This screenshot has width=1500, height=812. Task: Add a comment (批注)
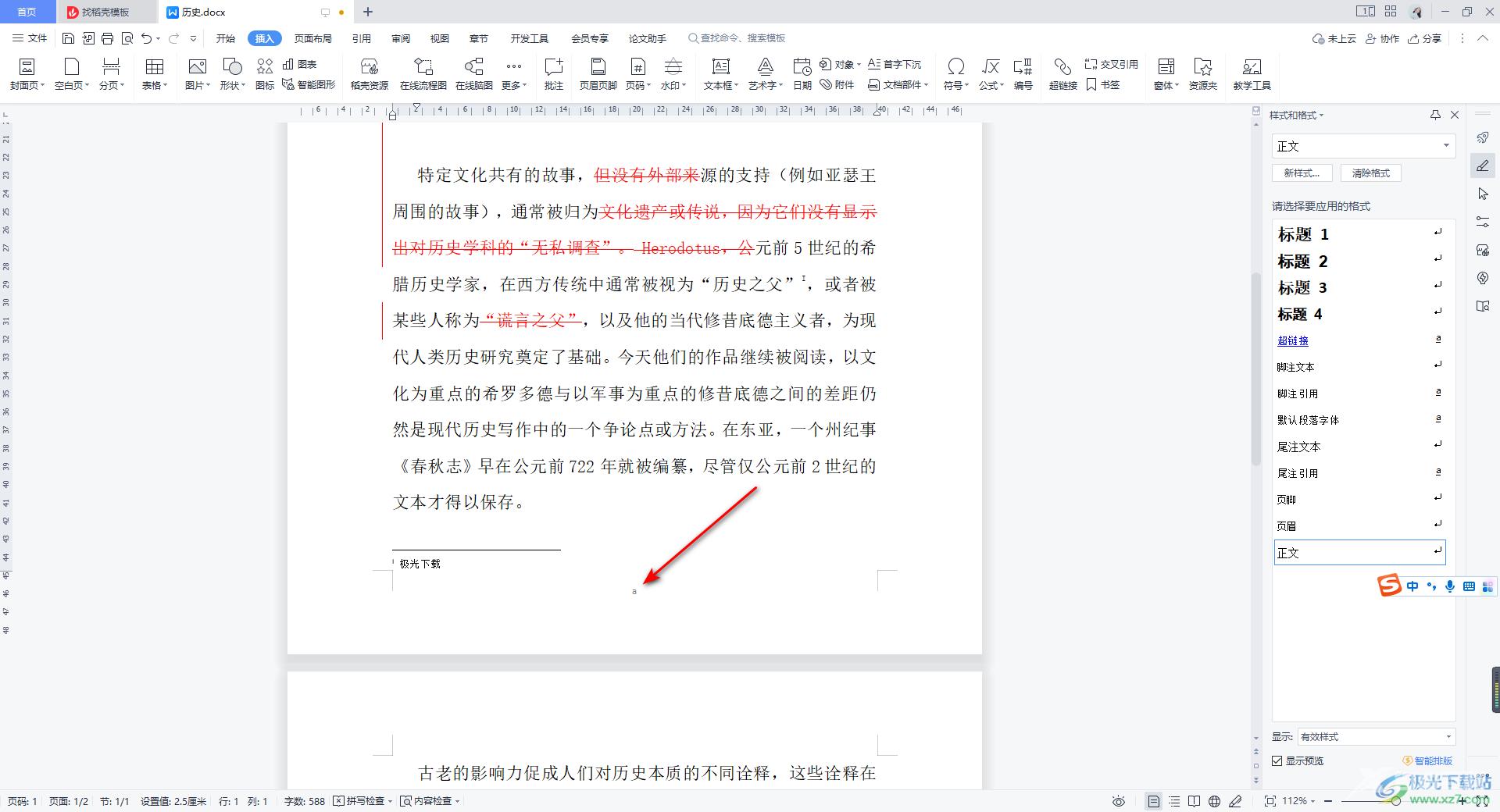coord(554,74)
